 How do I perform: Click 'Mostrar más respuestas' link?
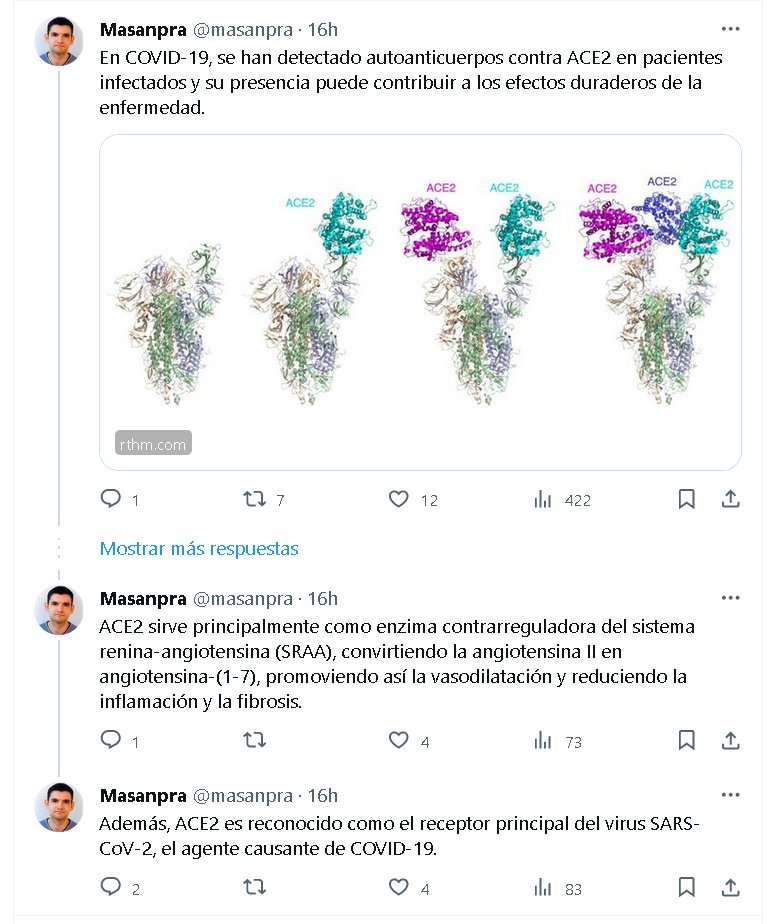coord(199,548)
